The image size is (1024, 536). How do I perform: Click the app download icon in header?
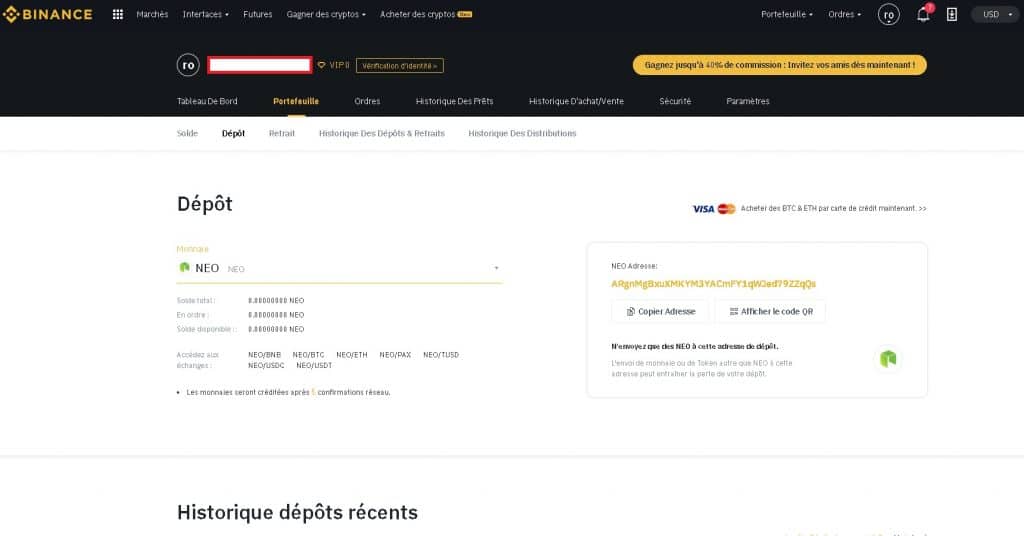click(x=952, y=14)
